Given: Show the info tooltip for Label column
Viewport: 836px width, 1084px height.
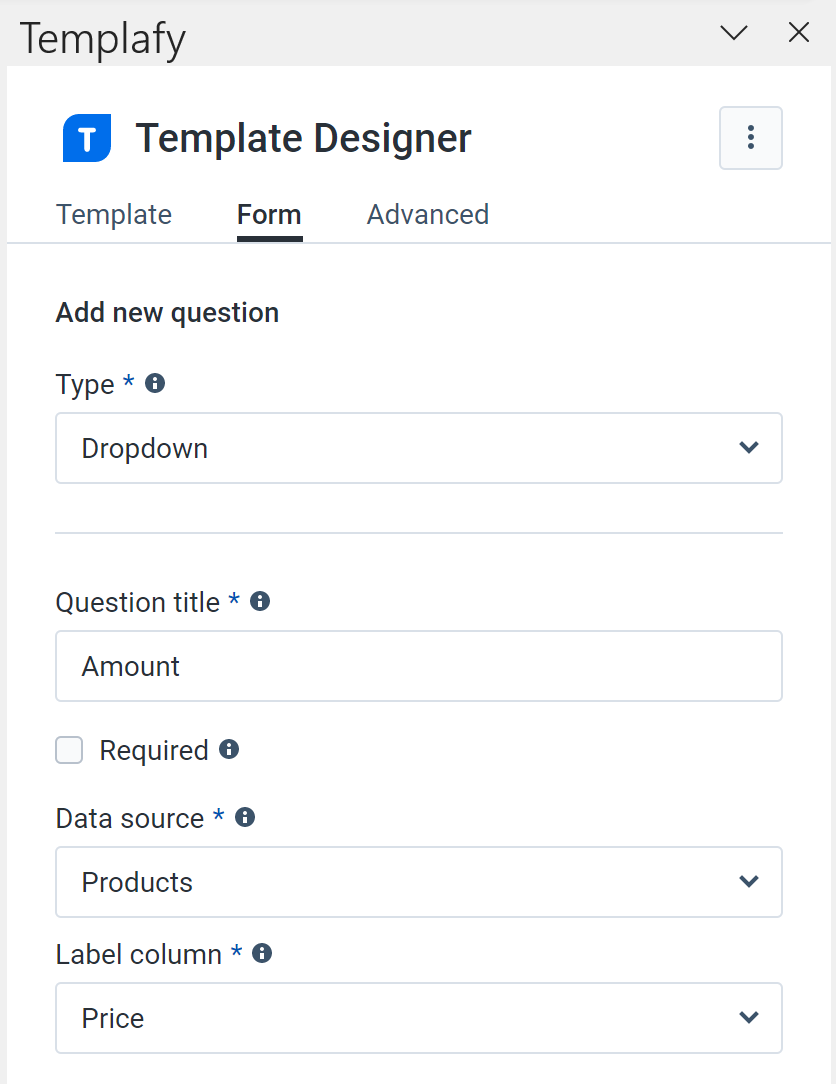Looking at the screenshot, I should coord(261,953).
